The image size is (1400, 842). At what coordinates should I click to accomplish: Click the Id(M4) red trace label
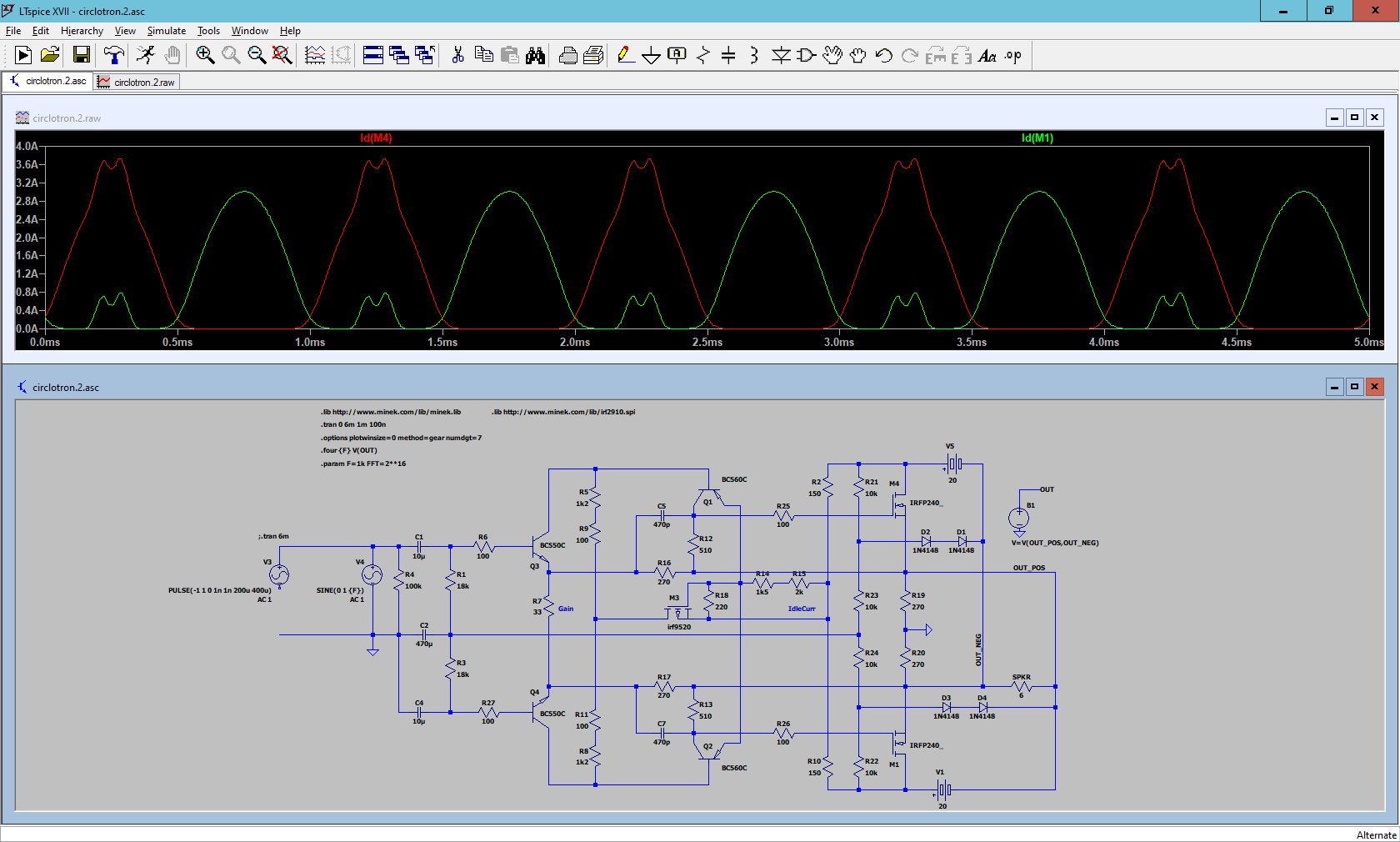[x=376, y=138]
